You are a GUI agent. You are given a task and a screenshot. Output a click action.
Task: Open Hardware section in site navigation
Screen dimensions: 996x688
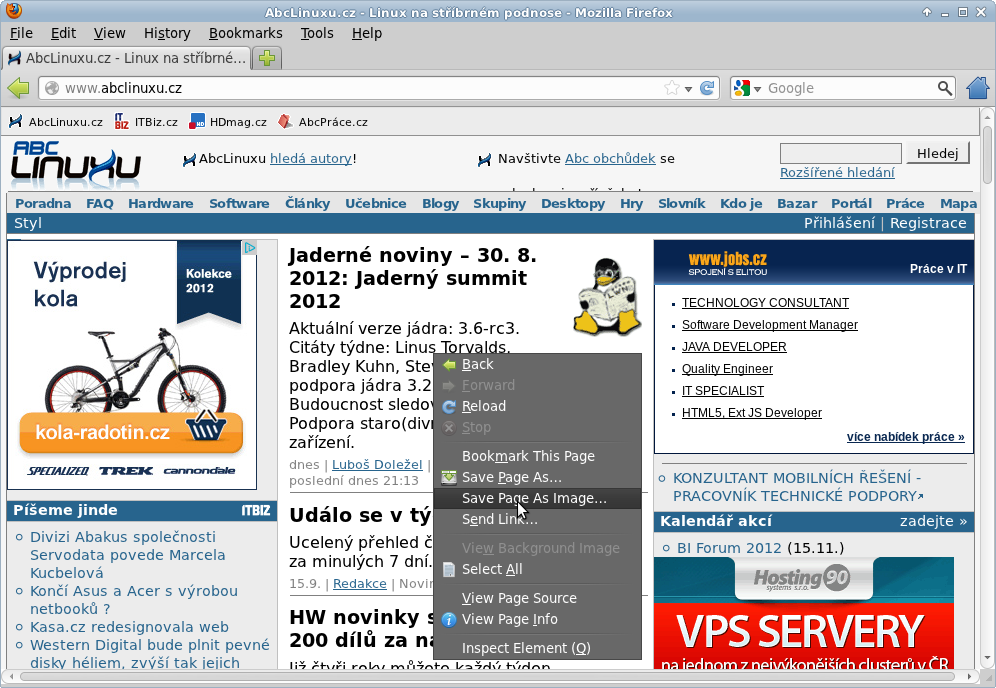tap(161, 203)
